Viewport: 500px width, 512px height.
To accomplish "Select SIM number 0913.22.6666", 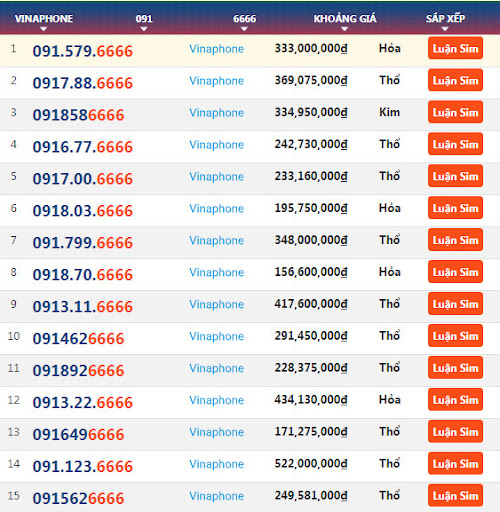I will click(83, 402).
